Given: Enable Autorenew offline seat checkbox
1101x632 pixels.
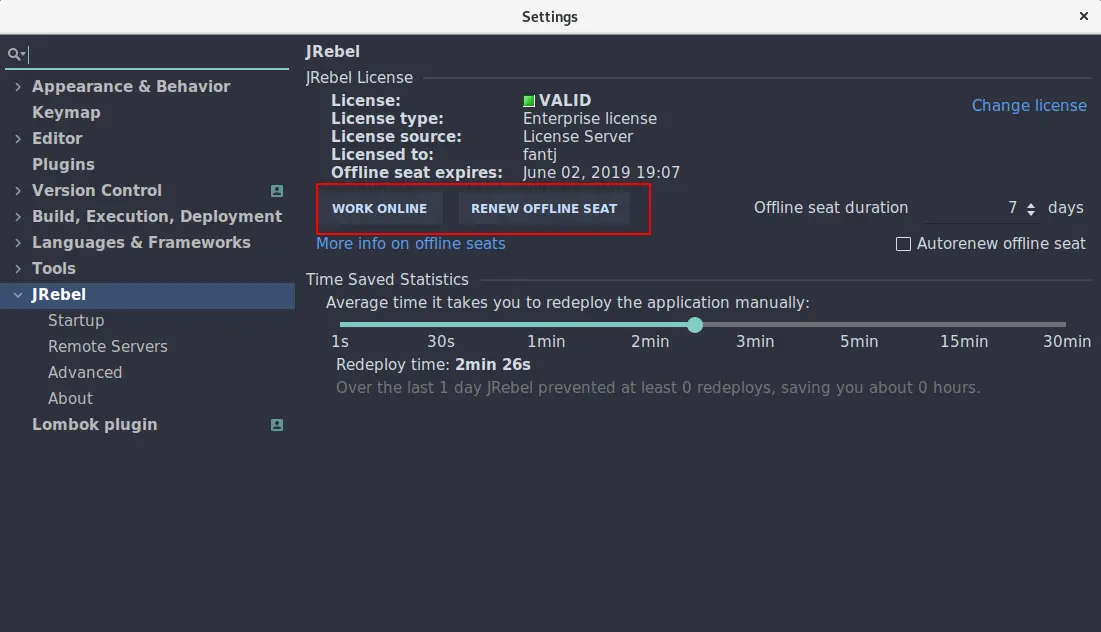Looking at the screenshot, I should click(x=903, y=244).
